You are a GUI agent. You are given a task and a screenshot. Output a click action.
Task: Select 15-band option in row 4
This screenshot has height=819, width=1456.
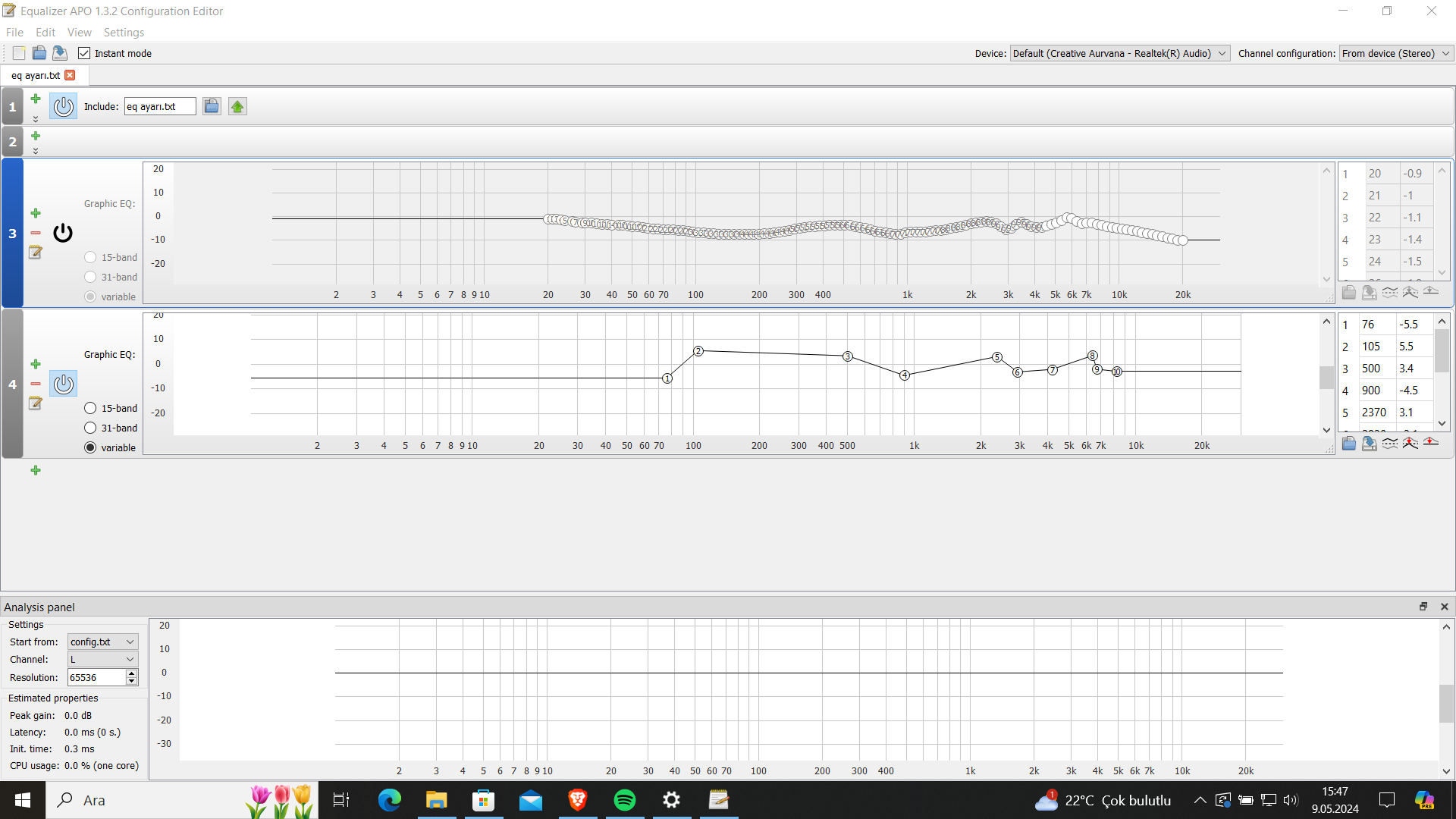tap(90, 408)
